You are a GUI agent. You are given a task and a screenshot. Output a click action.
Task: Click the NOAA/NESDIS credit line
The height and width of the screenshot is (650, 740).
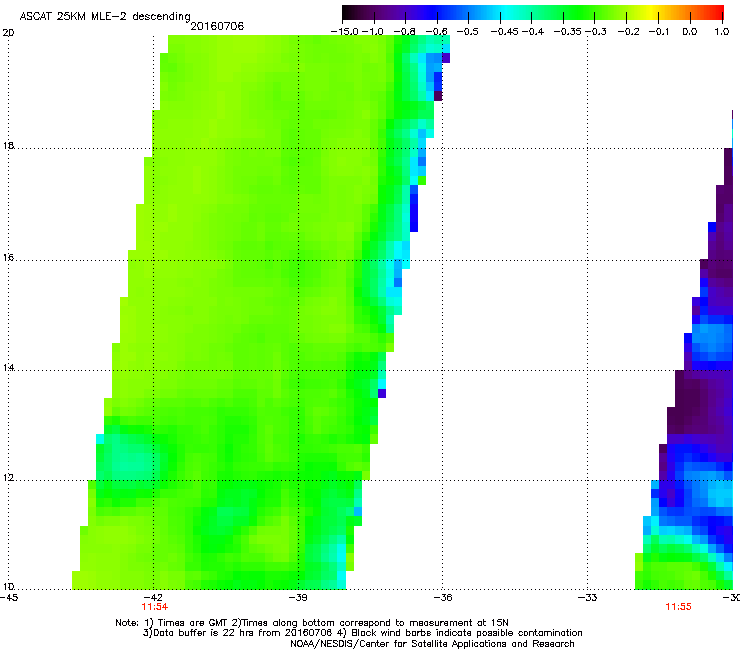[x=432, y=644]
